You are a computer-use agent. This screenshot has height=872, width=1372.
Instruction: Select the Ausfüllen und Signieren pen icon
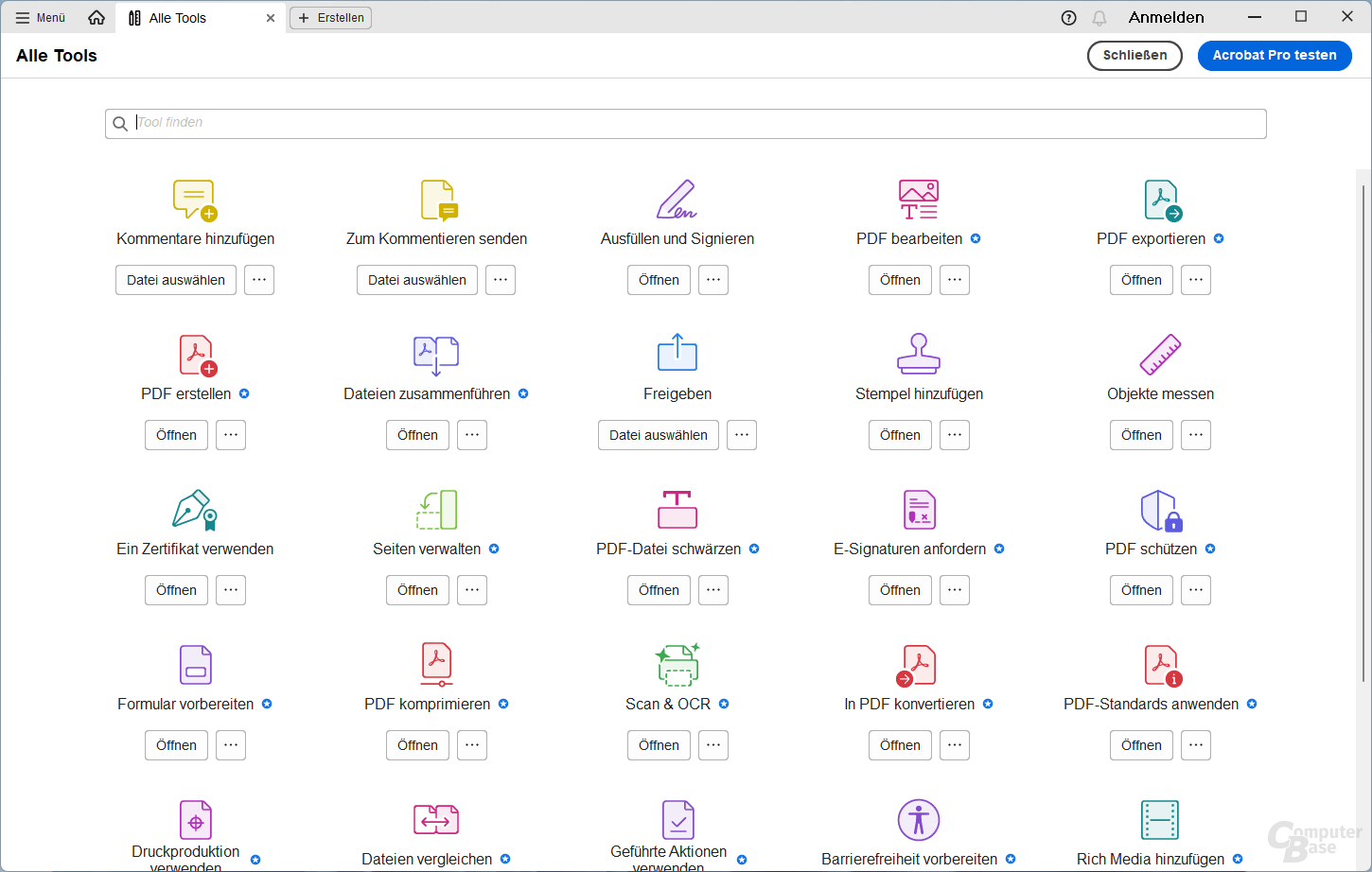[x=677, y=200]
